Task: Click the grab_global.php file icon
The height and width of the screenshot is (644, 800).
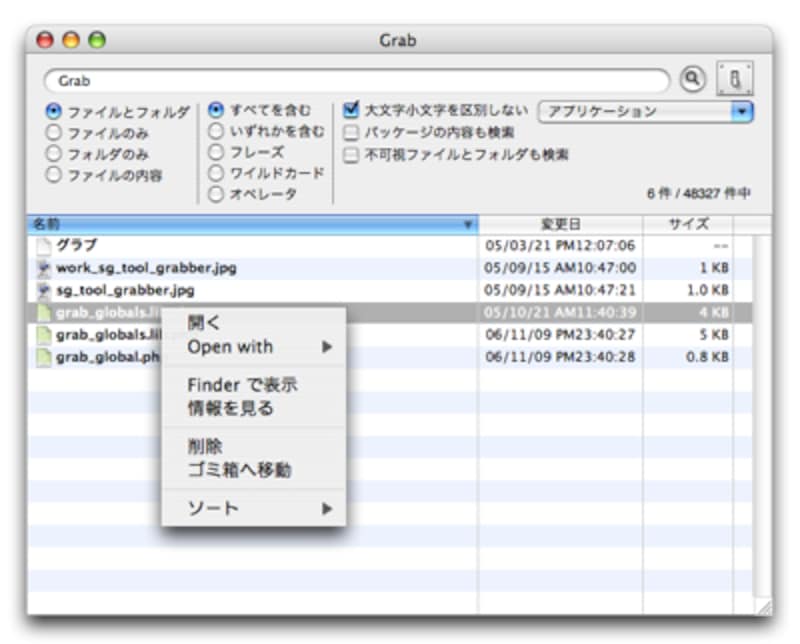Action: coord(43,356)
